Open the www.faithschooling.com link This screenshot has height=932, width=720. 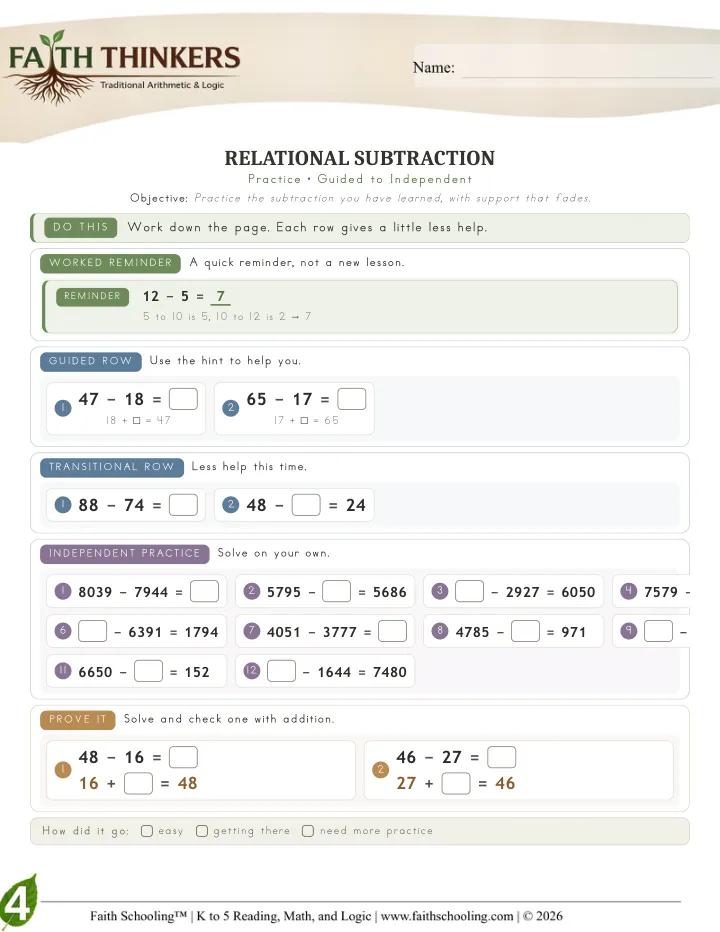447,916
